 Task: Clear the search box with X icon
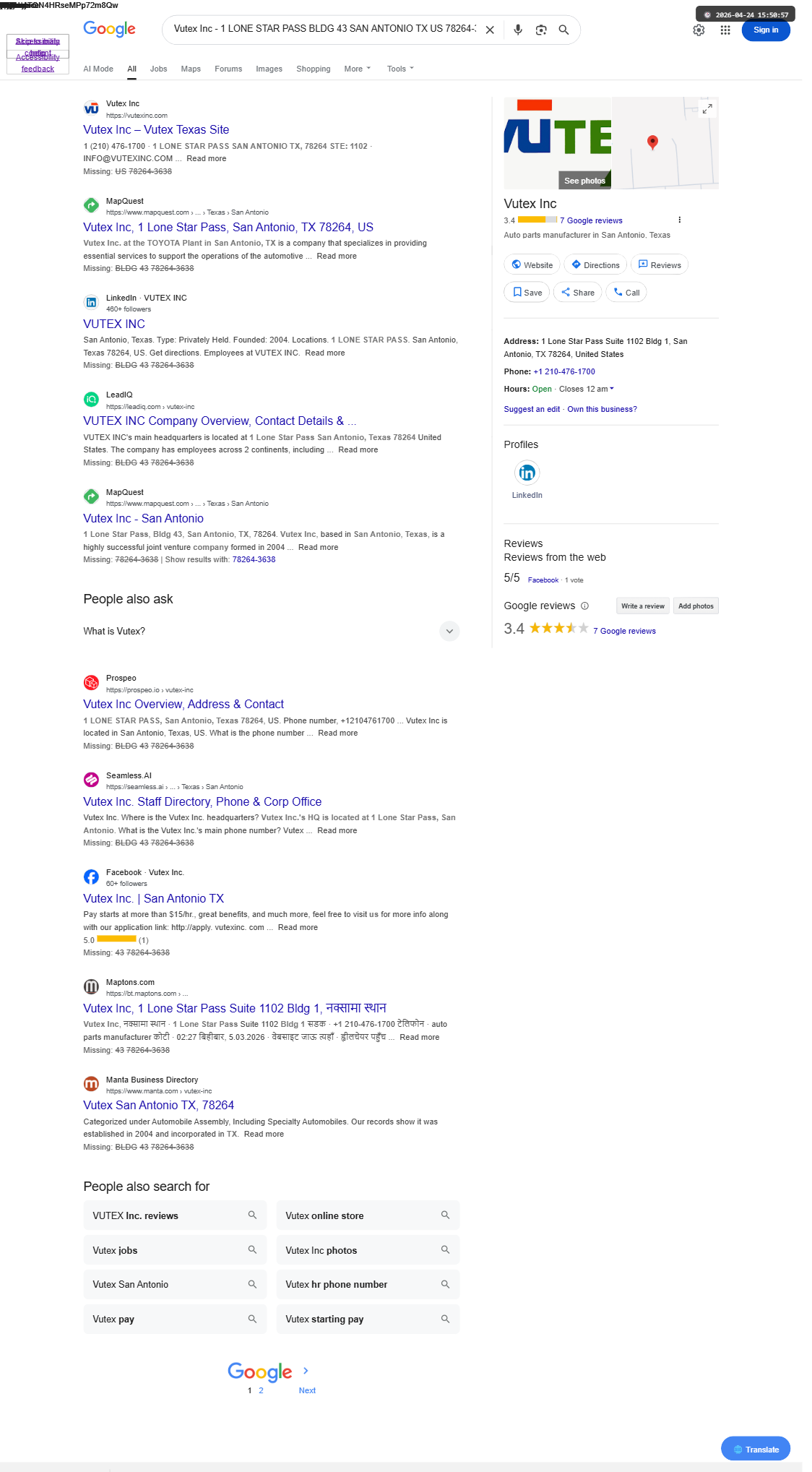pyautogui.click(x=490, y=30)
